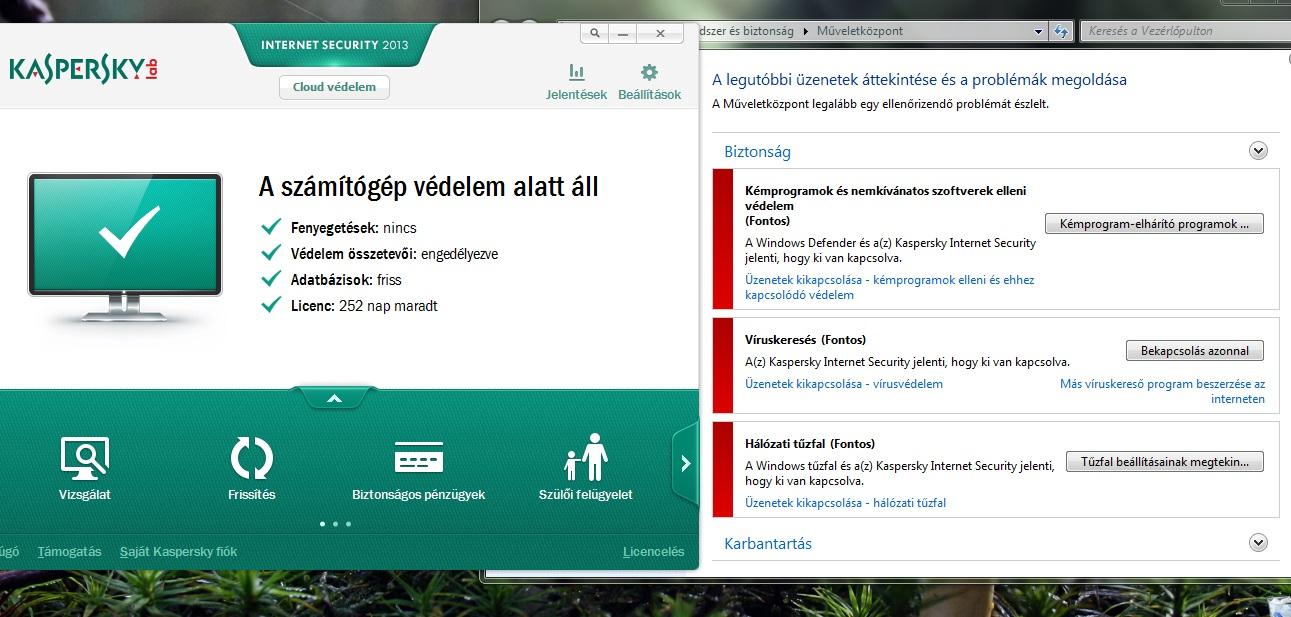Click the Víruskeresés (Fontos) heading
Viewport: 1291px width, 617px height.
[x=805, y=340]
